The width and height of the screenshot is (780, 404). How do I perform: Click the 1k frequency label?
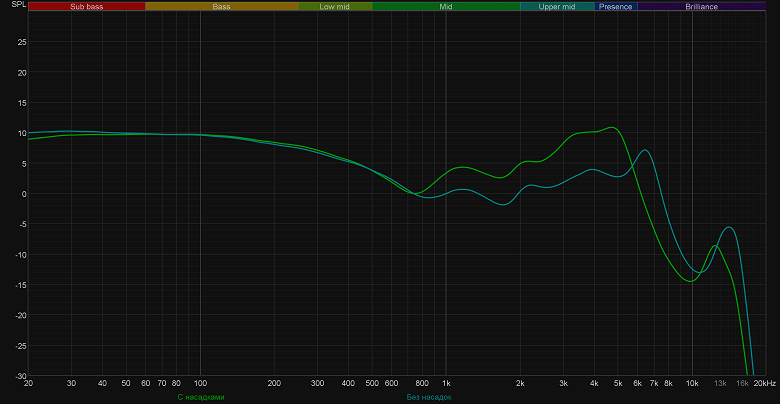[446, 383]
